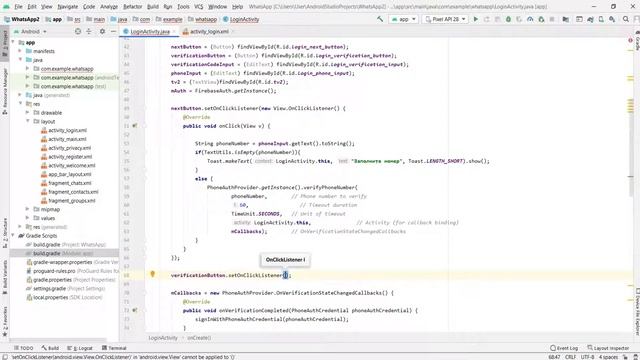The image size is (640, 360).
Task: Open the File menu
Action: coord(18,7)
